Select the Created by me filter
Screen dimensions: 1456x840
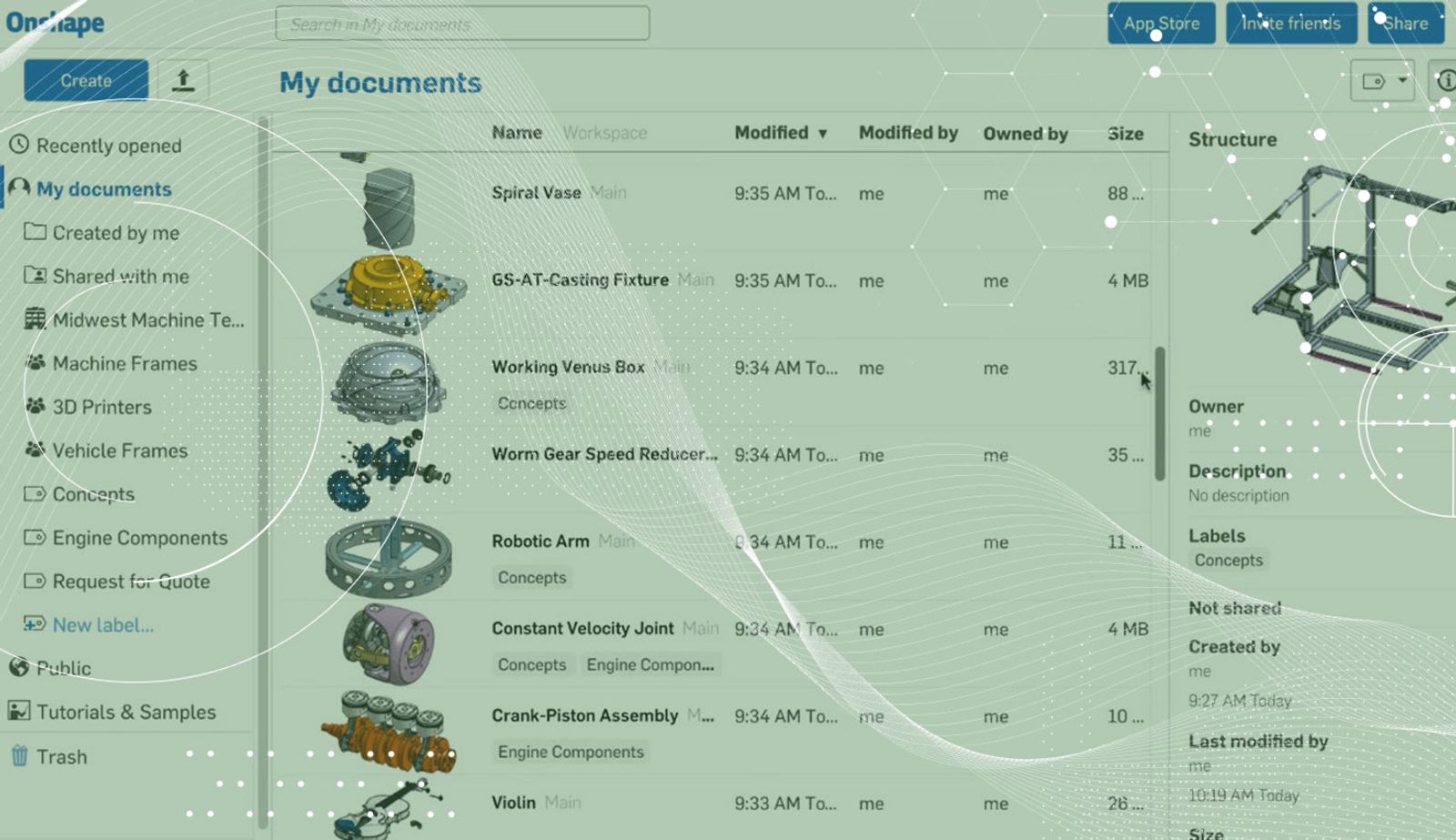tap(116, 233)
